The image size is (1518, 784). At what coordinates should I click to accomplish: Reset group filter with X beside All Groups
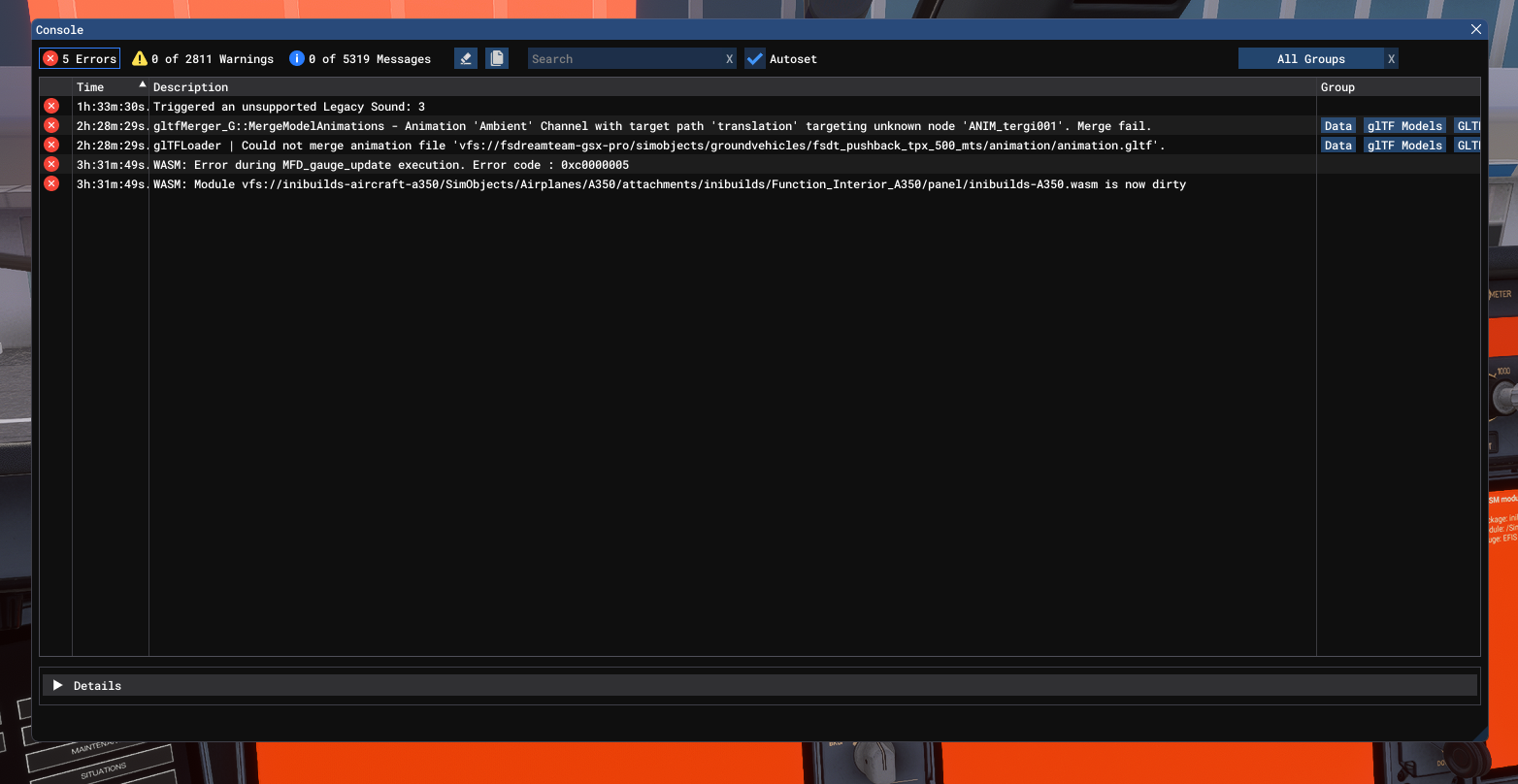click(x=1391, y=59)
